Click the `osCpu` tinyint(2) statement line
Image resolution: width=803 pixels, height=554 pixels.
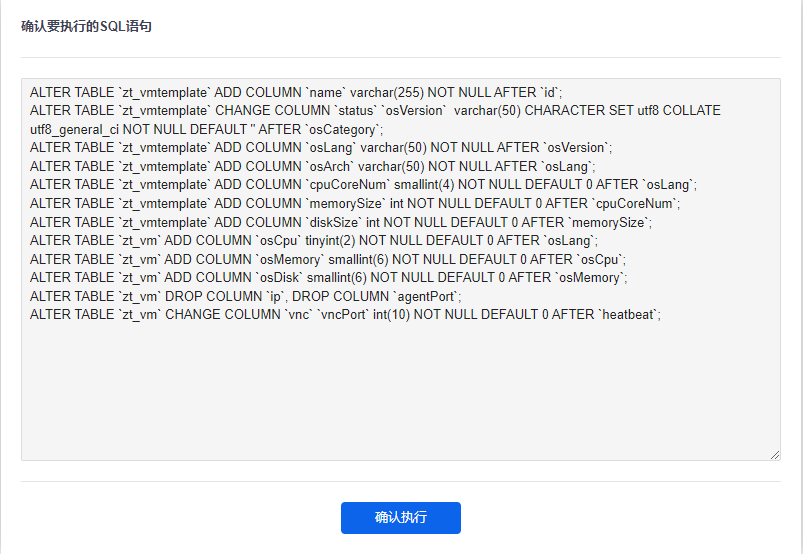click(314, 241)
